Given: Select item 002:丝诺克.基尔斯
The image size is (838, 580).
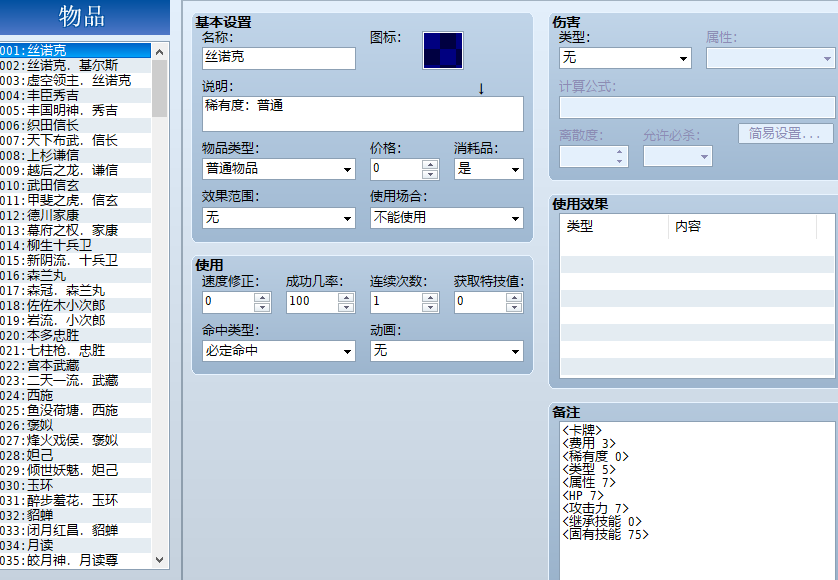Looking at the screenshot, I should point(75,65).
